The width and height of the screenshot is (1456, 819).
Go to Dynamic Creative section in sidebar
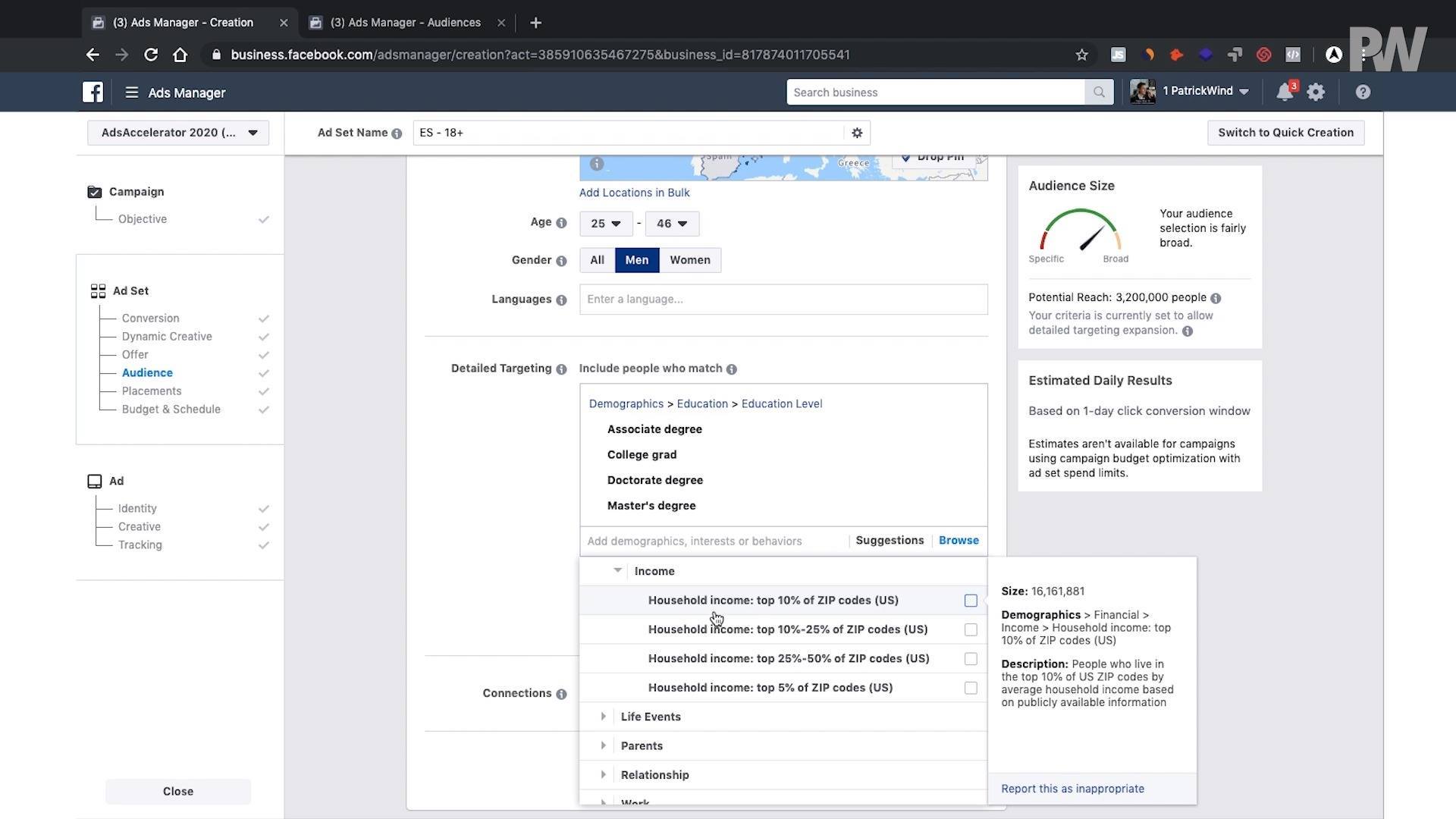(x=167, y=337)
